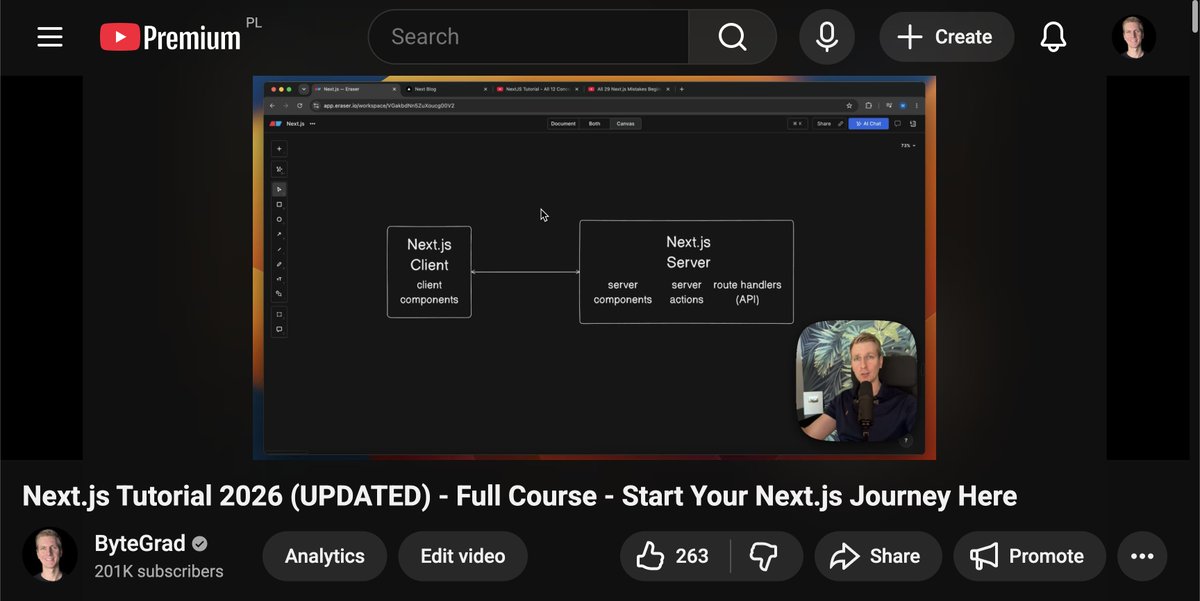Go to the YouTube Premium home logo
1200x601 pixels.
(172, 37)
